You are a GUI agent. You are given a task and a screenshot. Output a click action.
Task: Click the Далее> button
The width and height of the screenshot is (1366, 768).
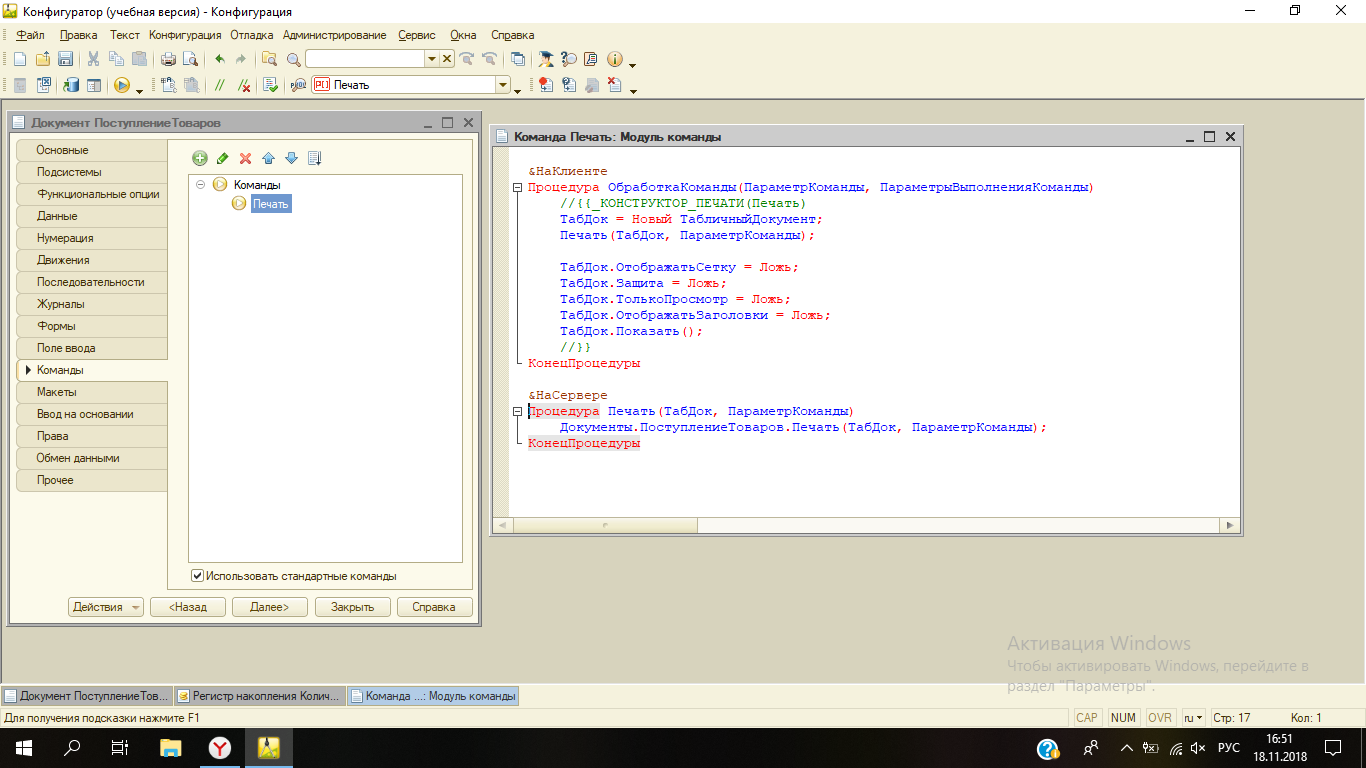[x=270, y=607]
